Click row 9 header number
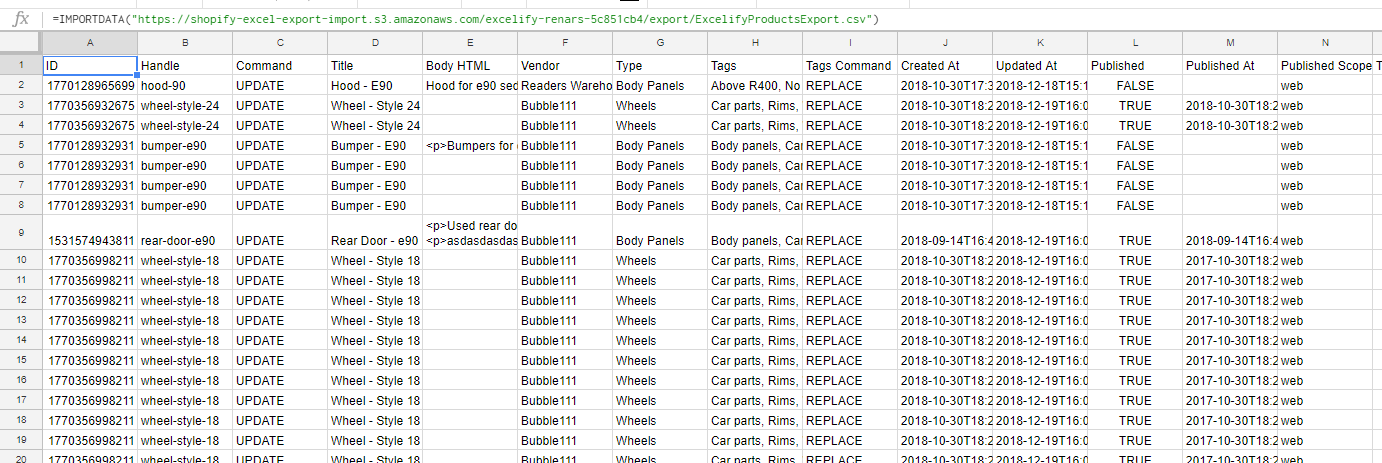1382x463 pixels. point(20,232)
